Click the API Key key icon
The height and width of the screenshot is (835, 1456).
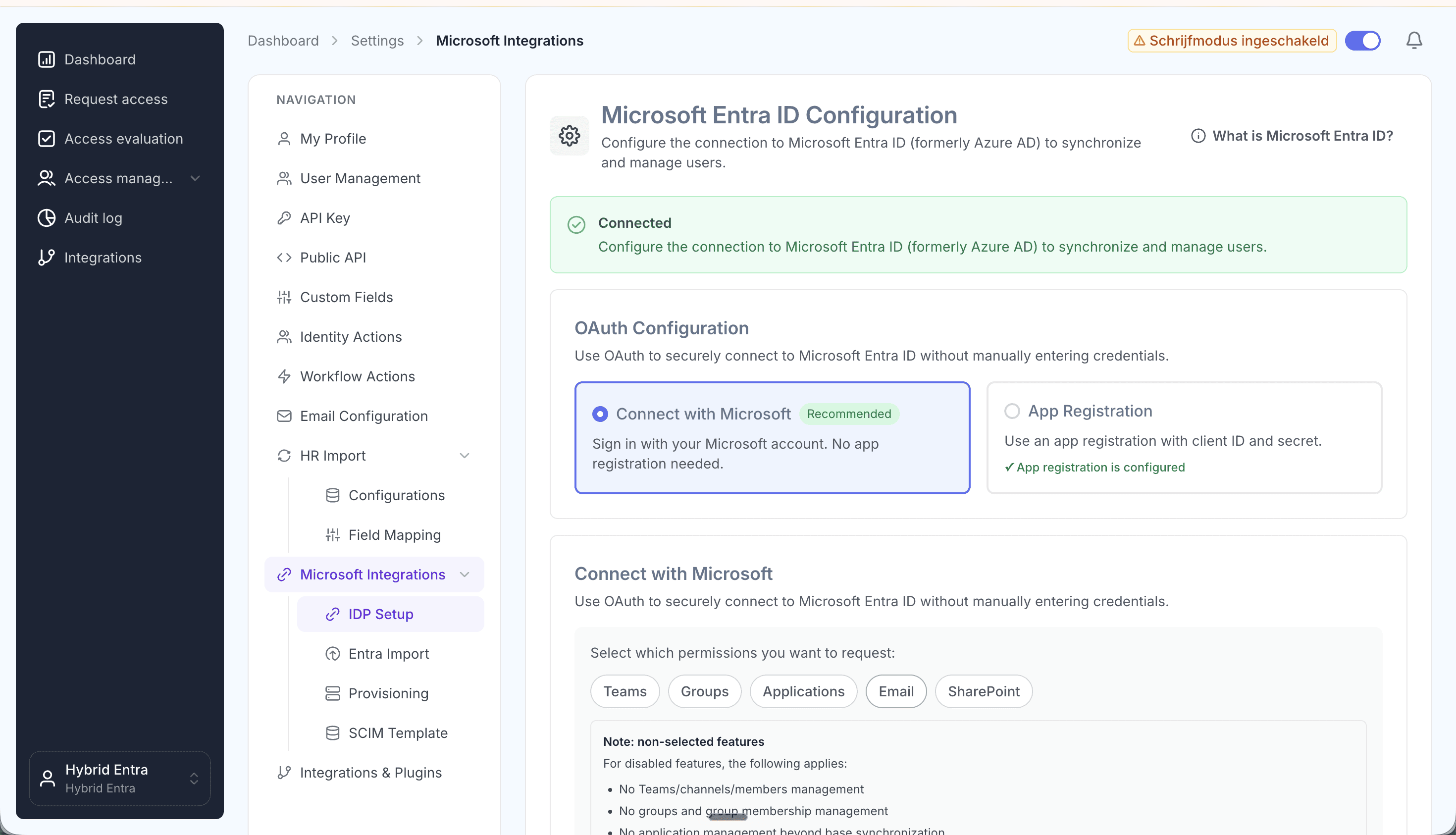click(284, 217)
